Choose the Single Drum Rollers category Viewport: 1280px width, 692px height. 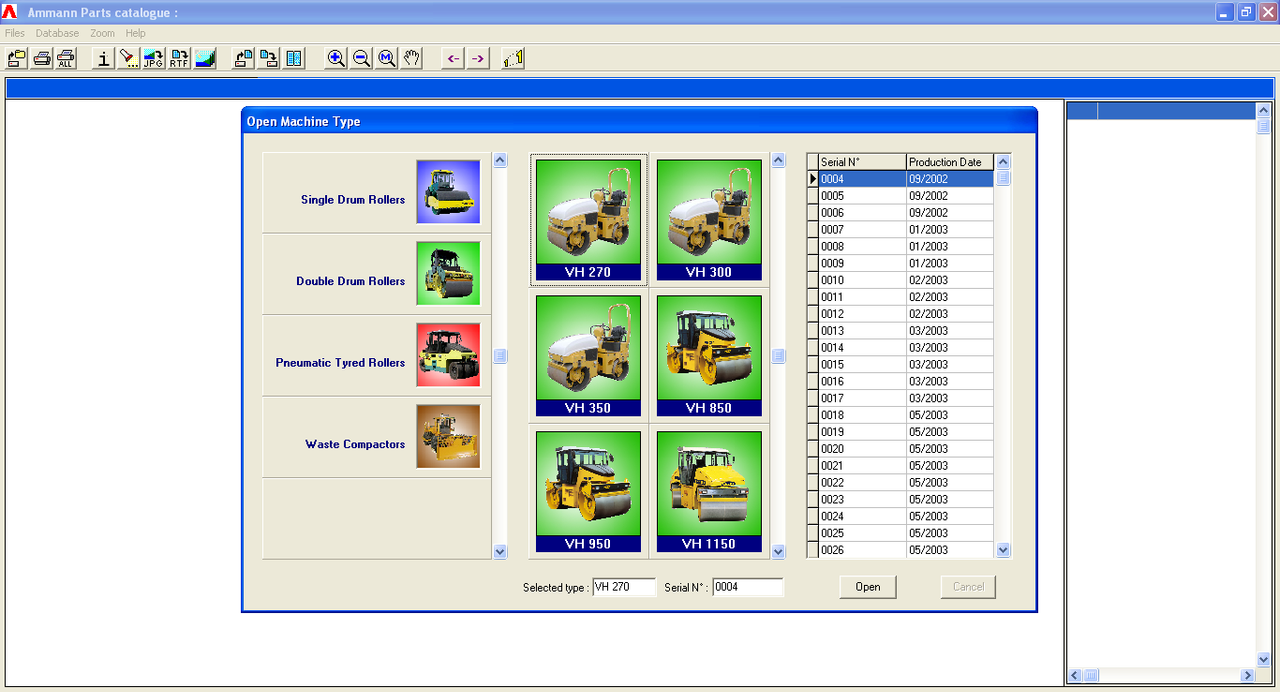click(x=377, y=193)
